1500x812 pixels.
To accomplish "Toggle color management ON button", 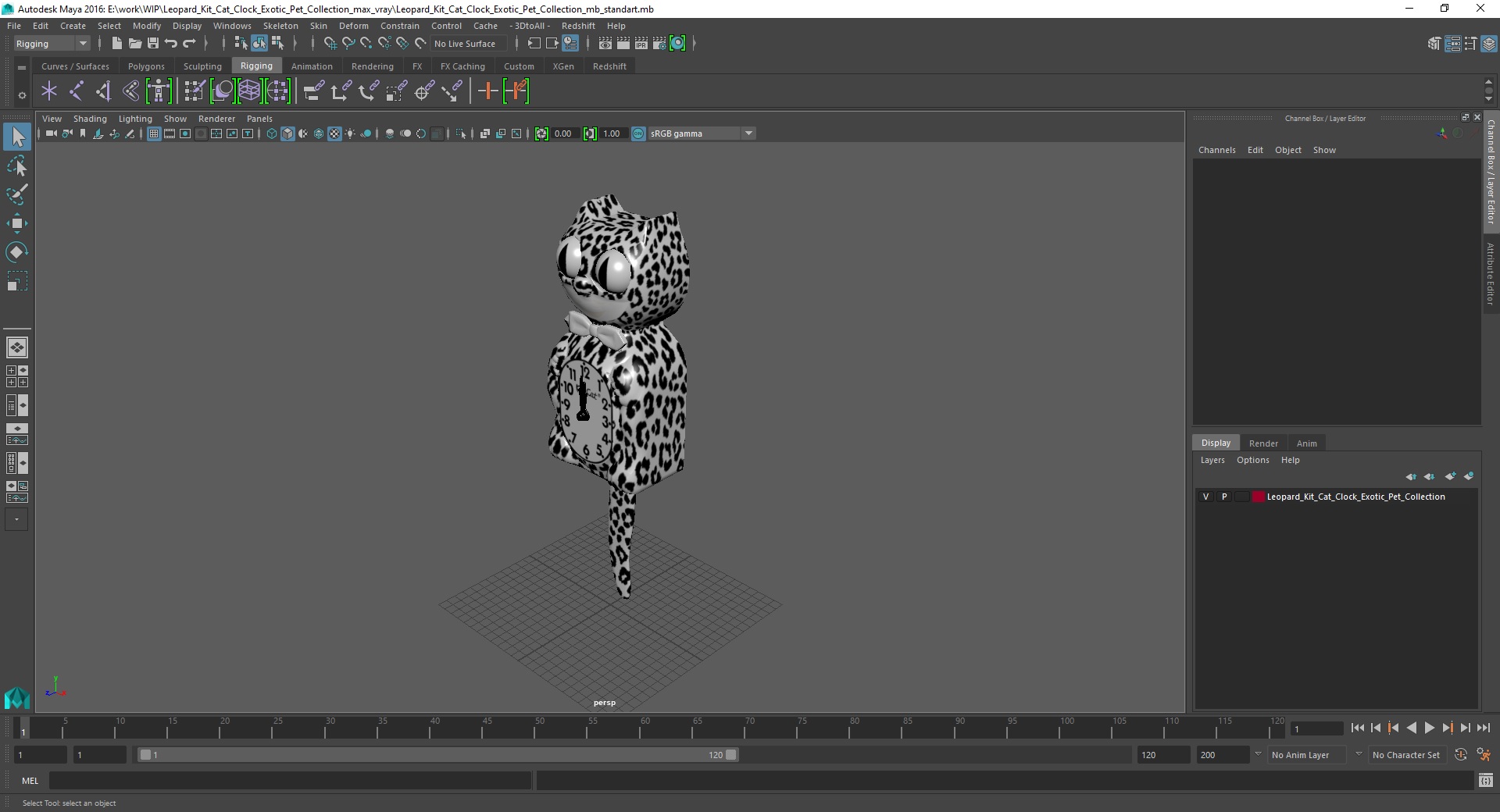I will (x=638, y=134).
